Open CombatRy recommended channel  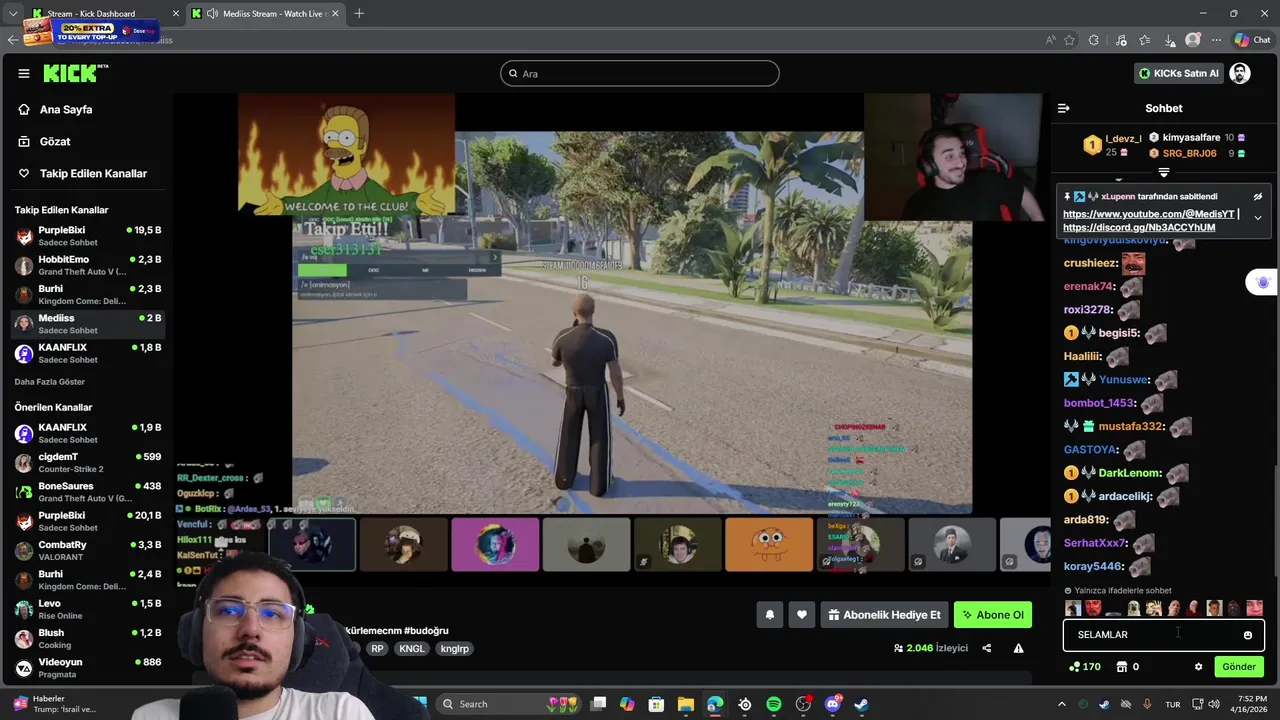click(88, 551)
